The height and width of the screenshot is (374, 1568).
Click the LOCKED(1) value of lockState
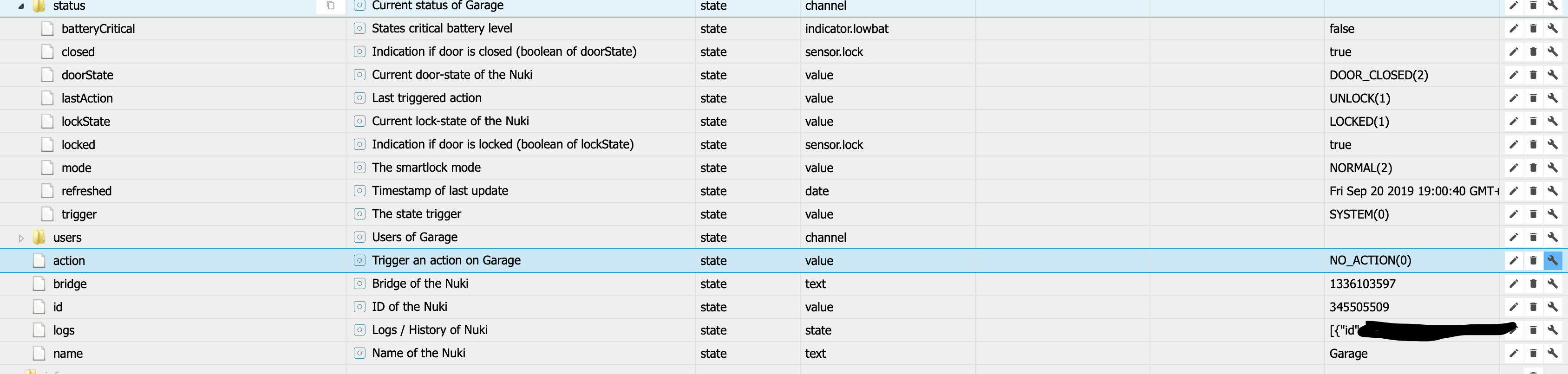click(1359, 122)
